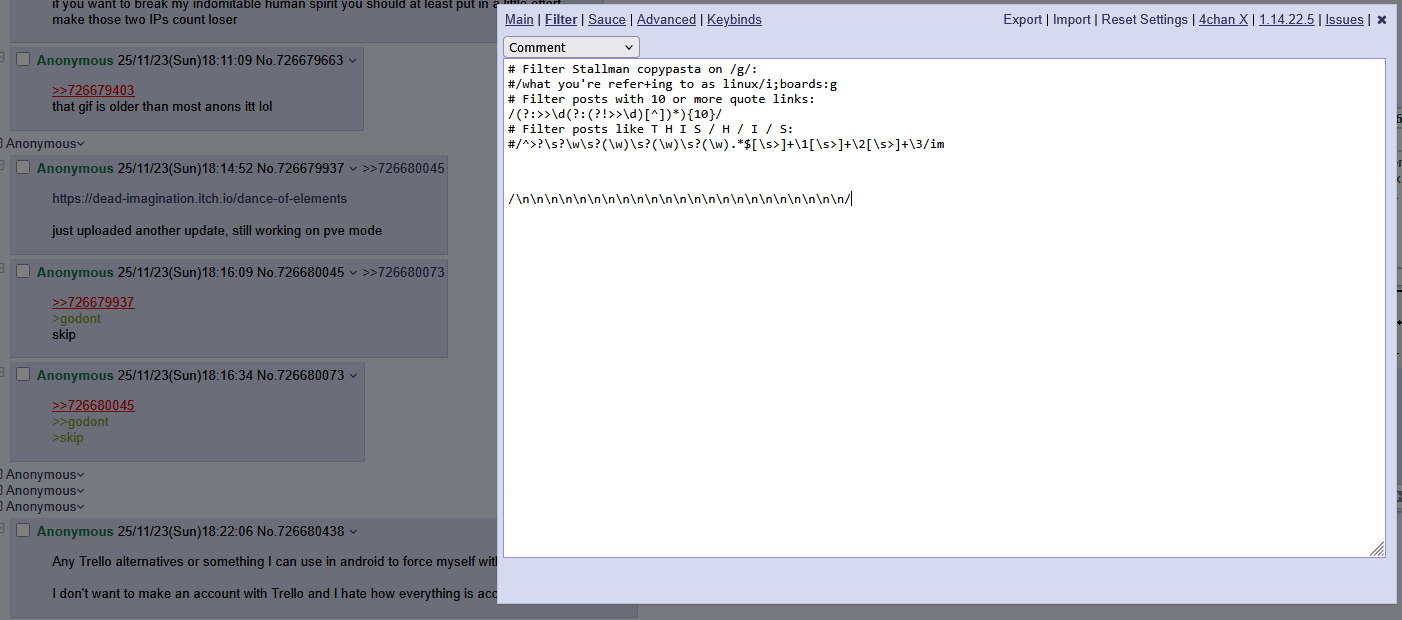Click post number No.726680073
The image size is (1402, 620).
pos(300,375)
